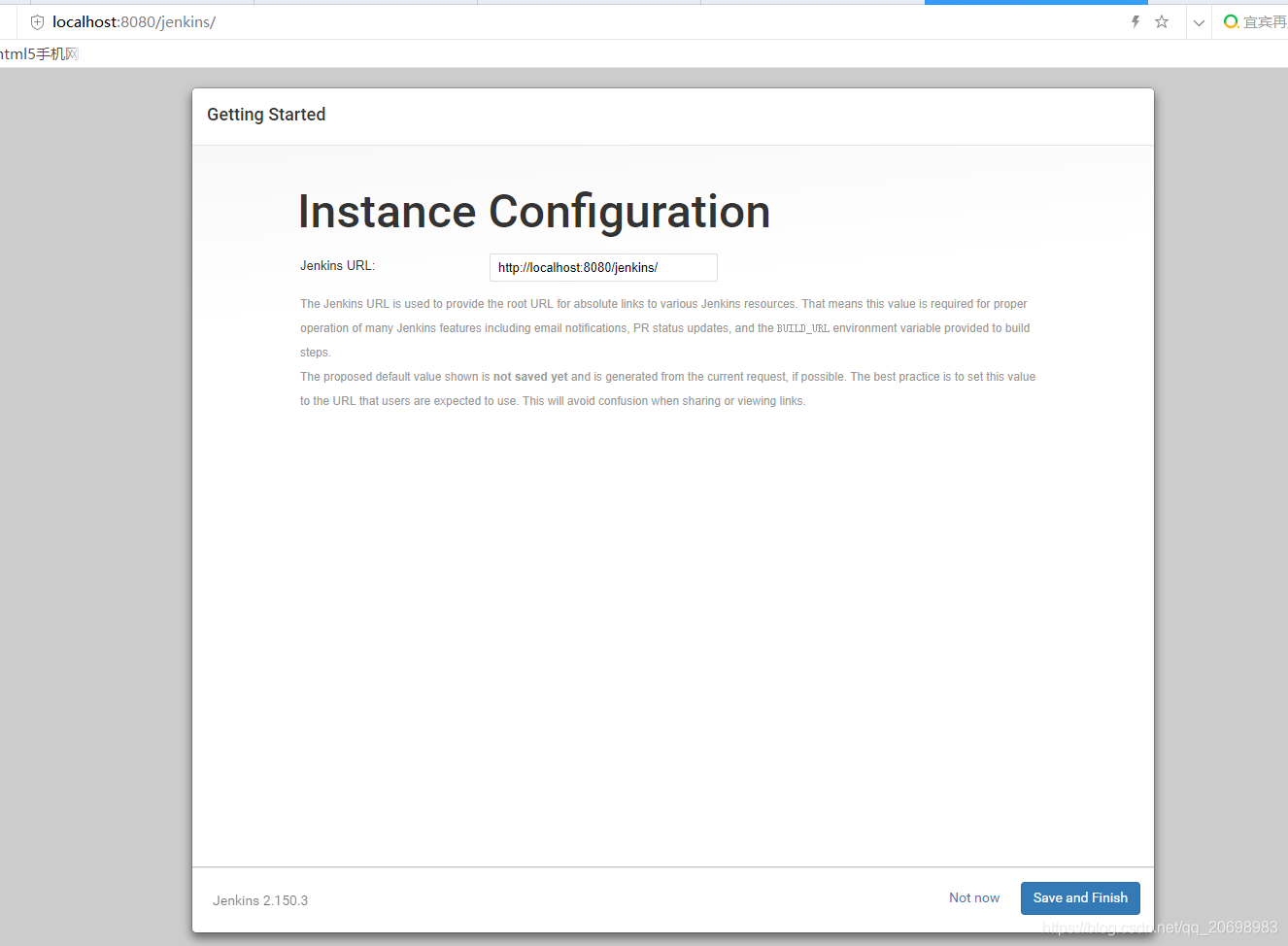Image resolution: width=1288 pixels, height=946 pixels.
Task: Focus the Jenkins URL input field
Action: coord(603,268)
